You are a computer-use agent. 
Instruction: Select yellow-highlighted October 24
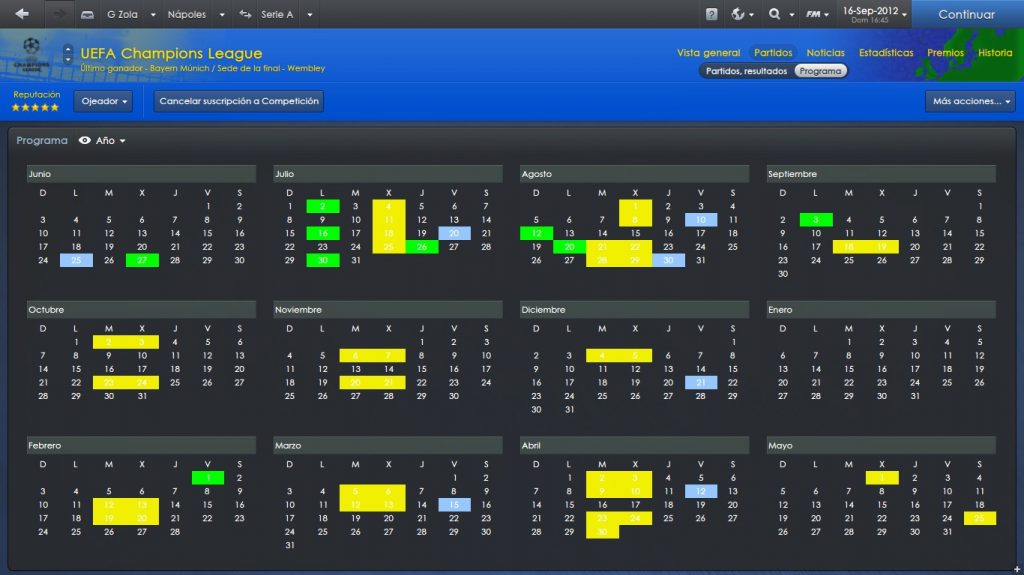(142, 383)
